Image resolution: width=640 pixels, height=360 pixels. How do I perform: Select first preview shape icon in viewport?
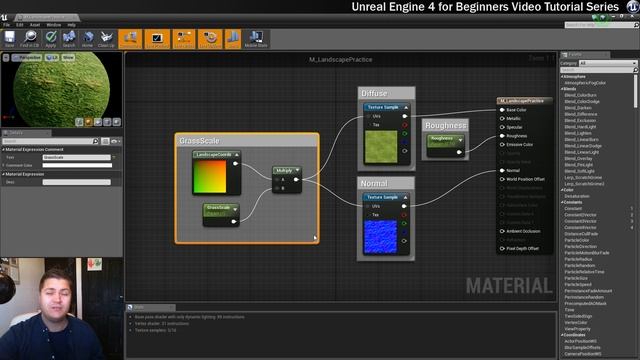(79, 122)
